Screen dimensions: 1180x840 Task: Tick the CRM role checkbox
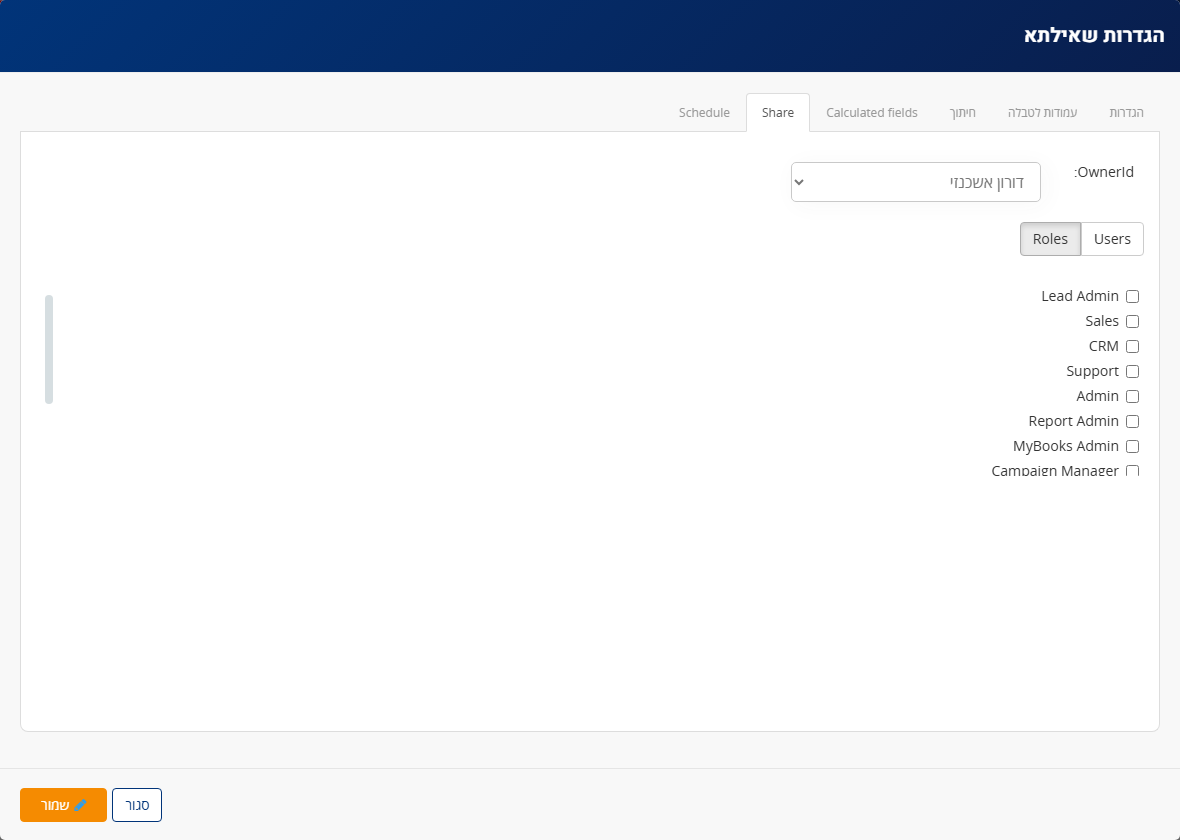1133,346
